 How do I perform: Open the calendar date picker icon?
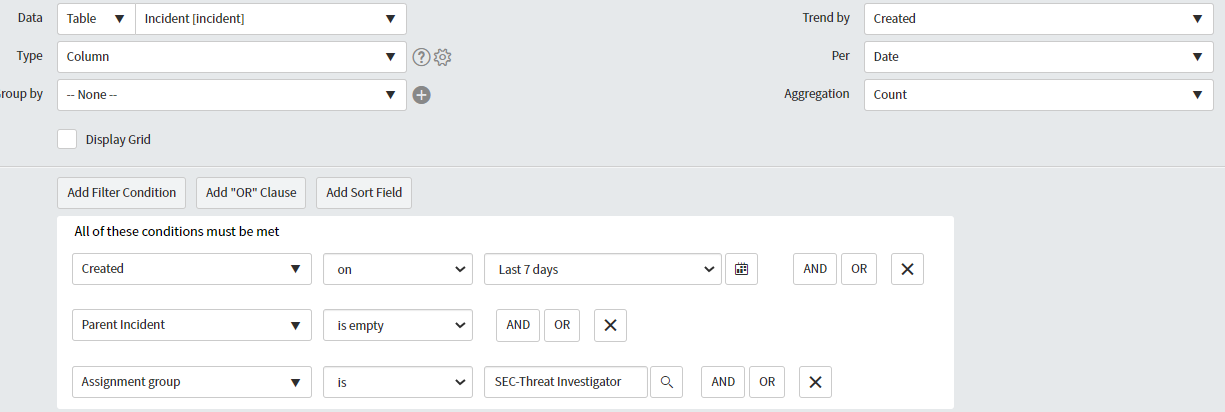tap(741, 269)
